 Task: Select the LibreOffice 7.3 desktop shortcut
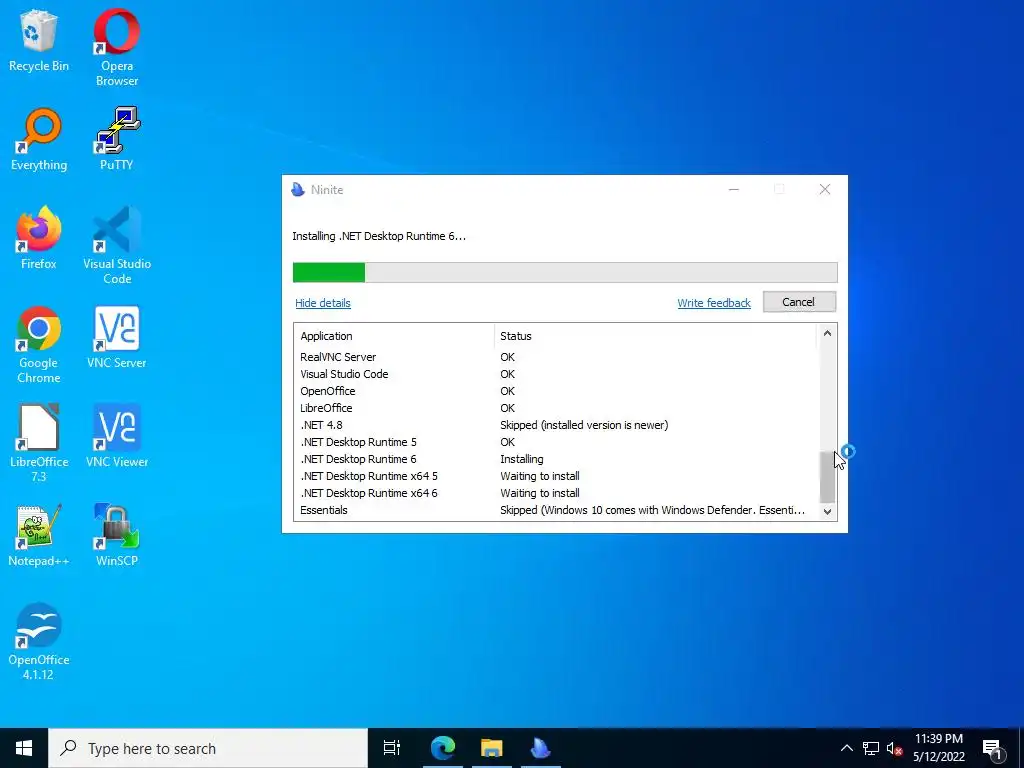pyautogui.click(x=39, y=444)
